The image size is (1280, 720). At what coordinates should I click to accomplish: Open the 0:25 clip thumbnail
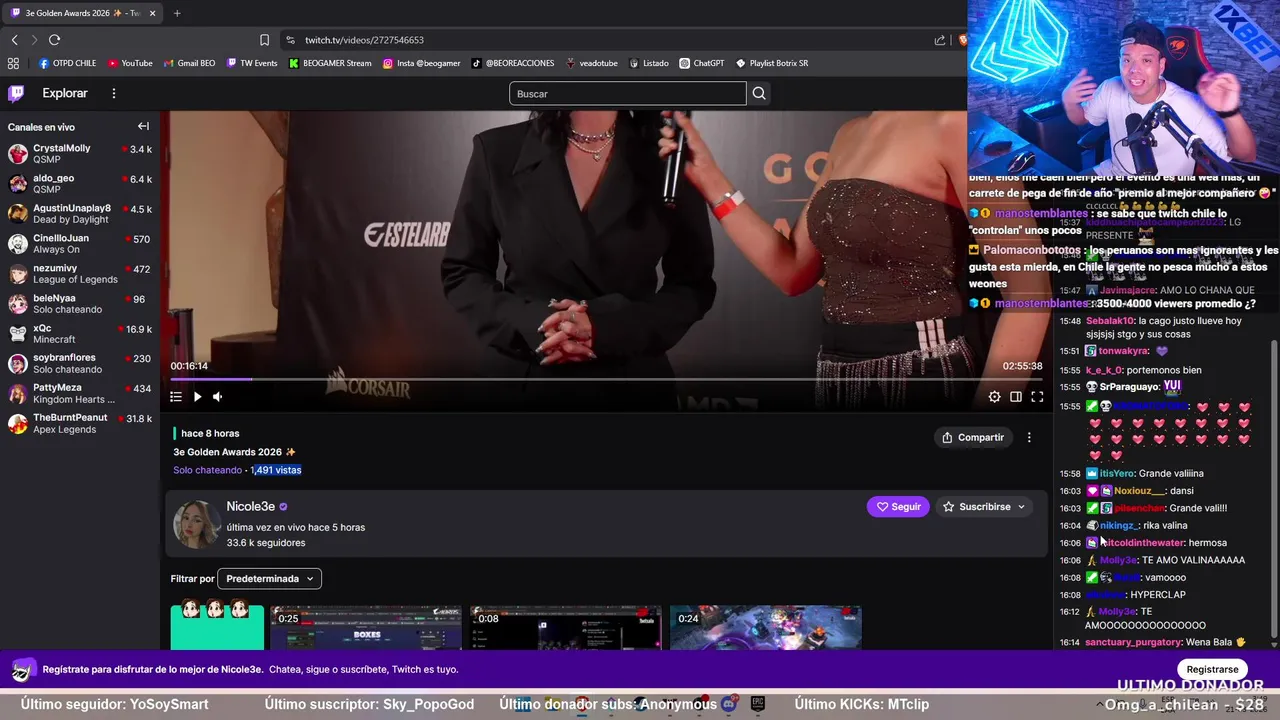(x=366, y=628)
